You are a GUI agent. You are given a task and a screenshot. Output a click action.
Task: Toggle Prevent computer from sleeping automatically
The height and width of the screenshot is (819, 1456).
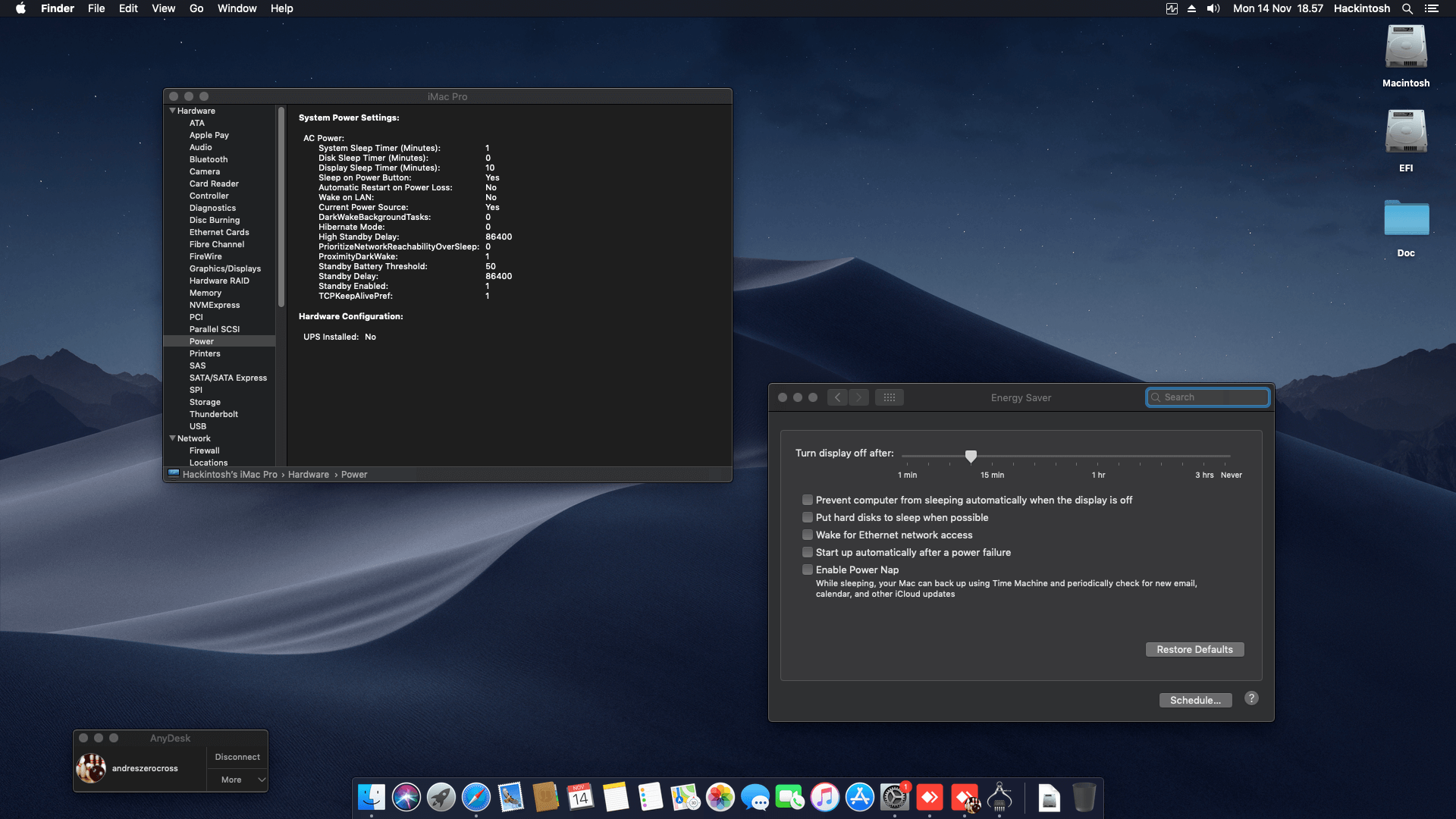point(808,500)
